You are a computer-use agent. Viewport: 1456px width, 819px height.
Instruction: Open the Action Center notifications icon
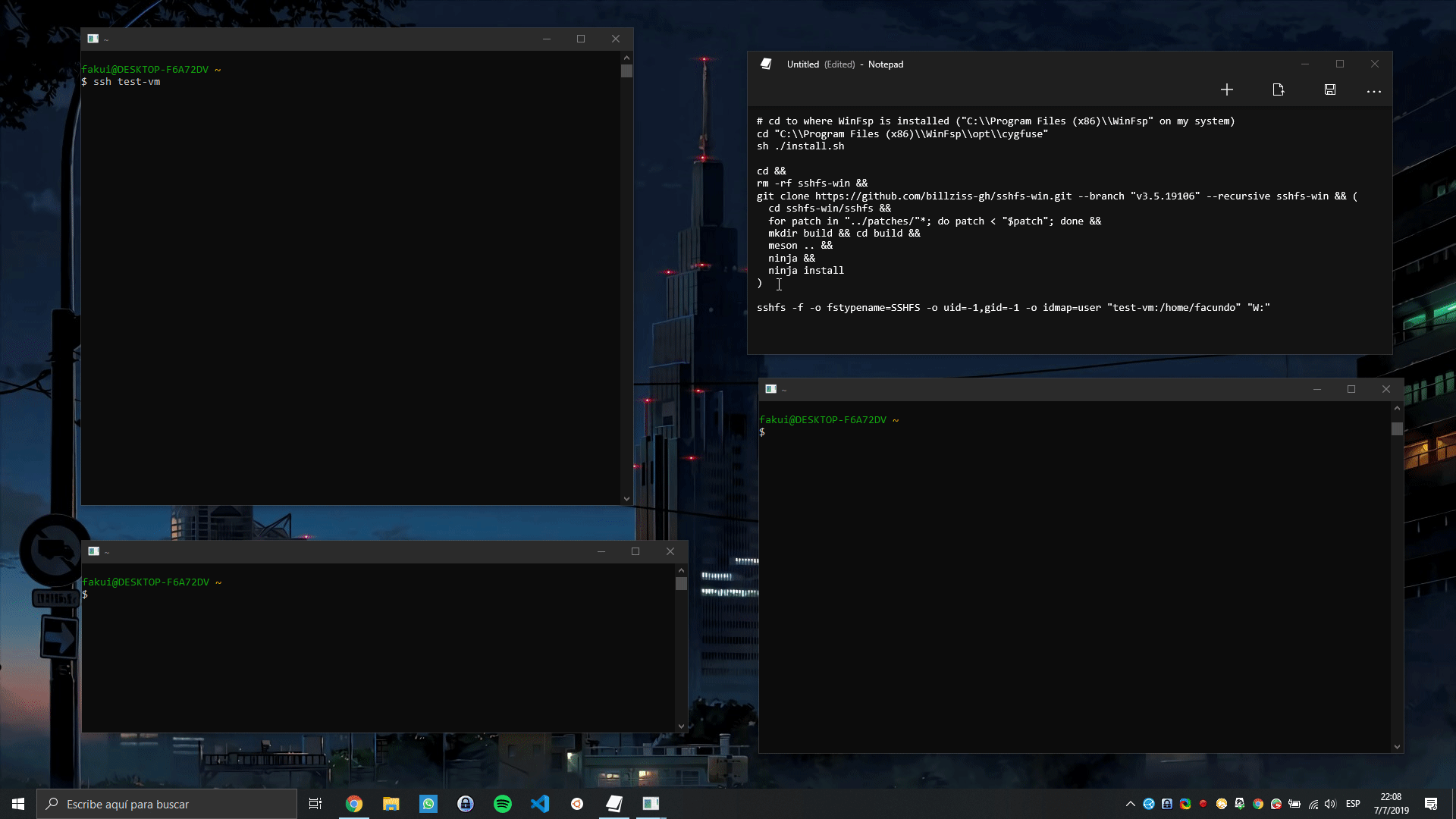point(1431,804)
